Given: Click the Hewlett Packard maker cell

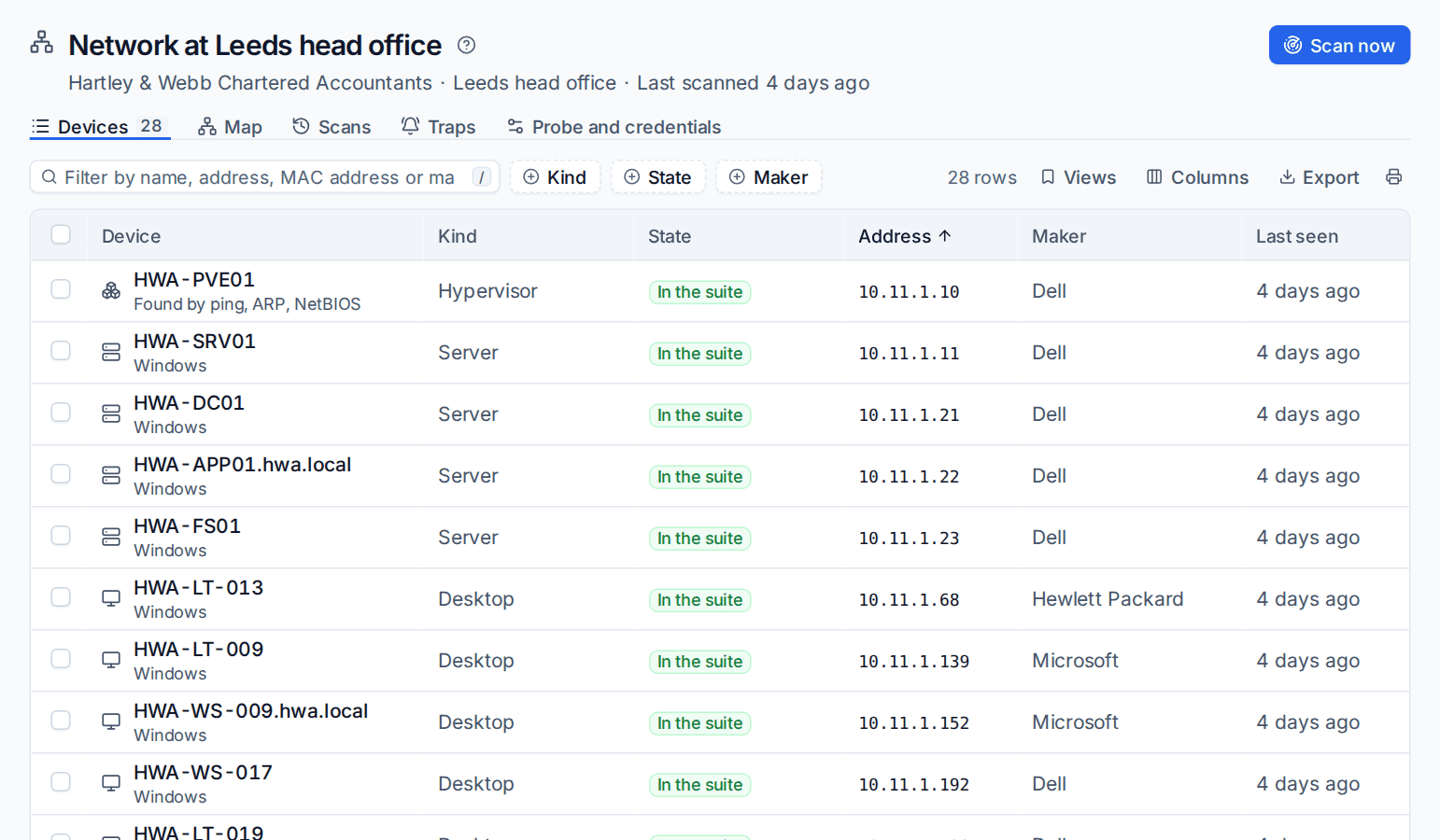Looking at the screenshot, I should pos(1108,599).
